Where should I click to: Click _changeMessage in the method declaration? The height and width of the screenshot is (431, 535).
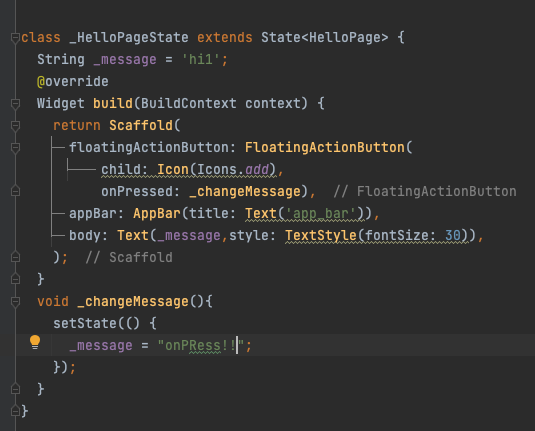[133, 301]
